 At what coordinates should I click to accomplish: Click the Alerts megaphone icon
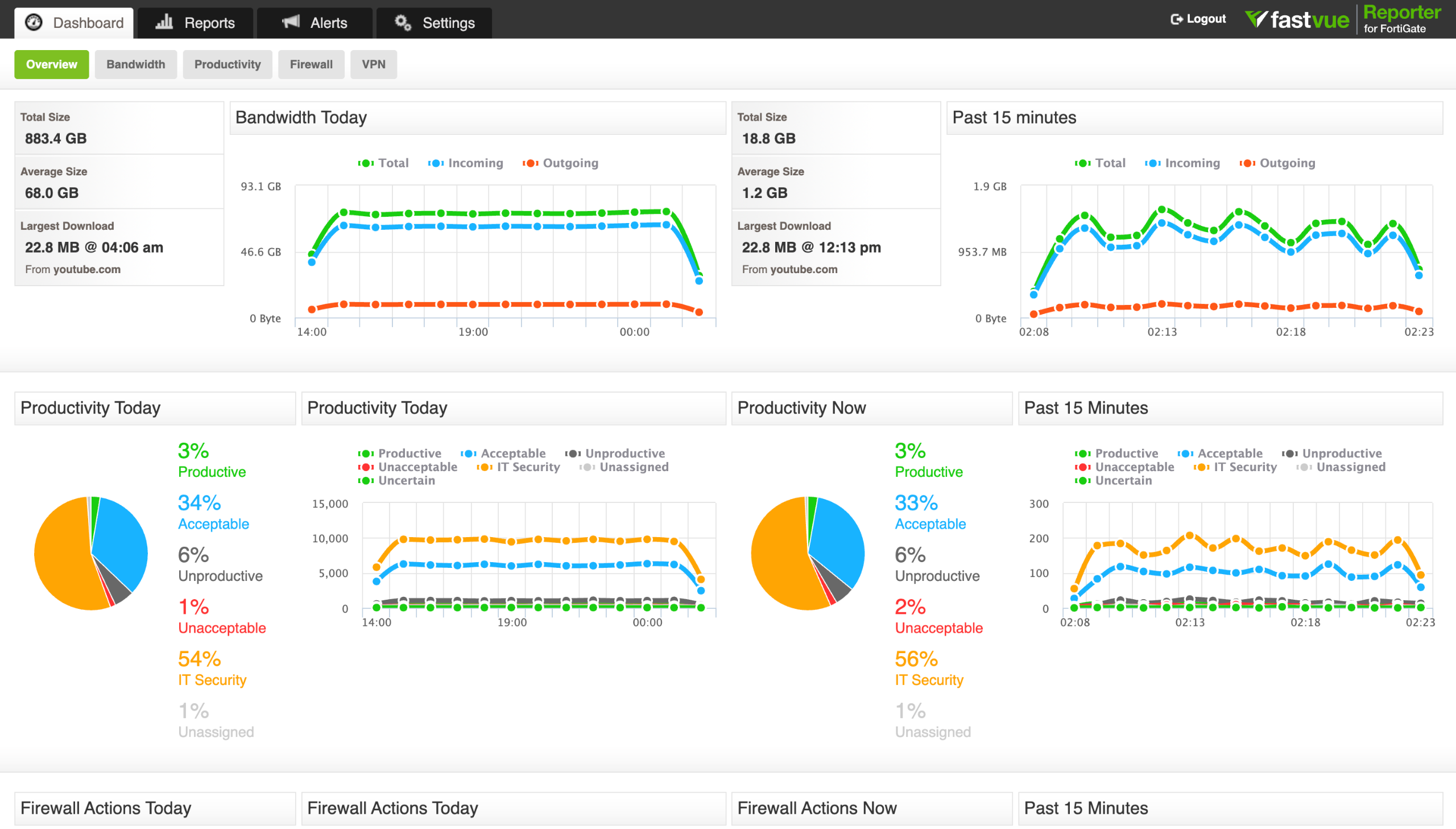point(291,22)
